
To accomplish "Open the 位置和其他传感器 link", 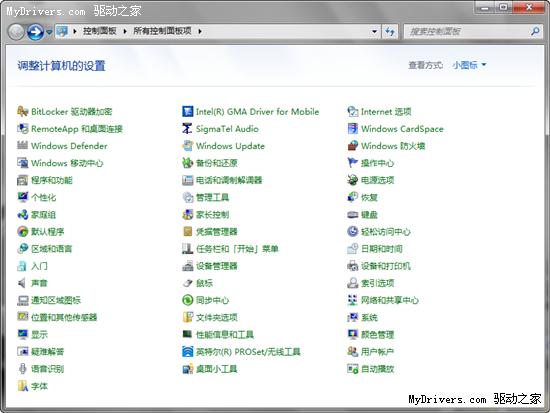I will [x=64, y=318].
